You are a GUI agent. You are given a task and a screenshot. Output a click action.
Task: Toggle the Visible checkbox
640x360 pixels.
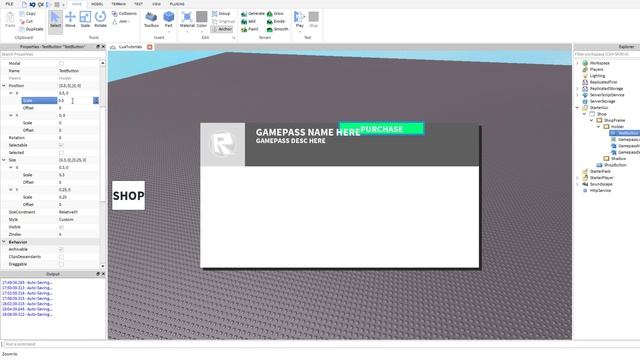point(61,227)
